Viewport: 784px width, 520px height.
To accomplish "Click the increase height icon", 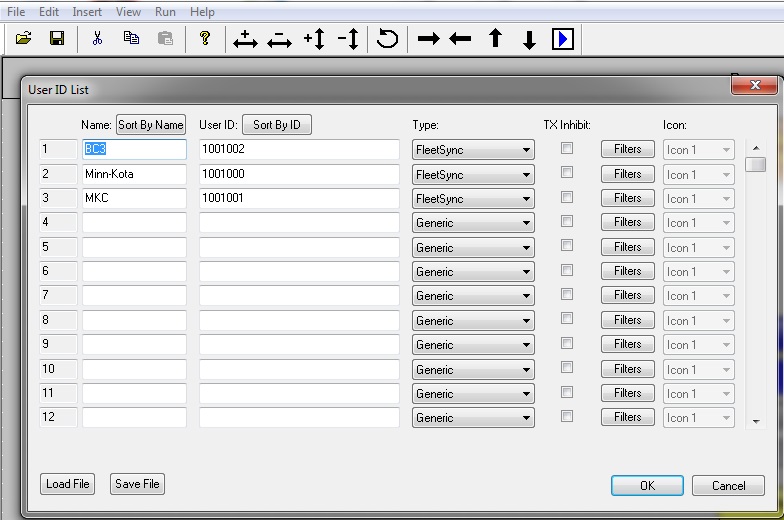I will coord(314,39).
